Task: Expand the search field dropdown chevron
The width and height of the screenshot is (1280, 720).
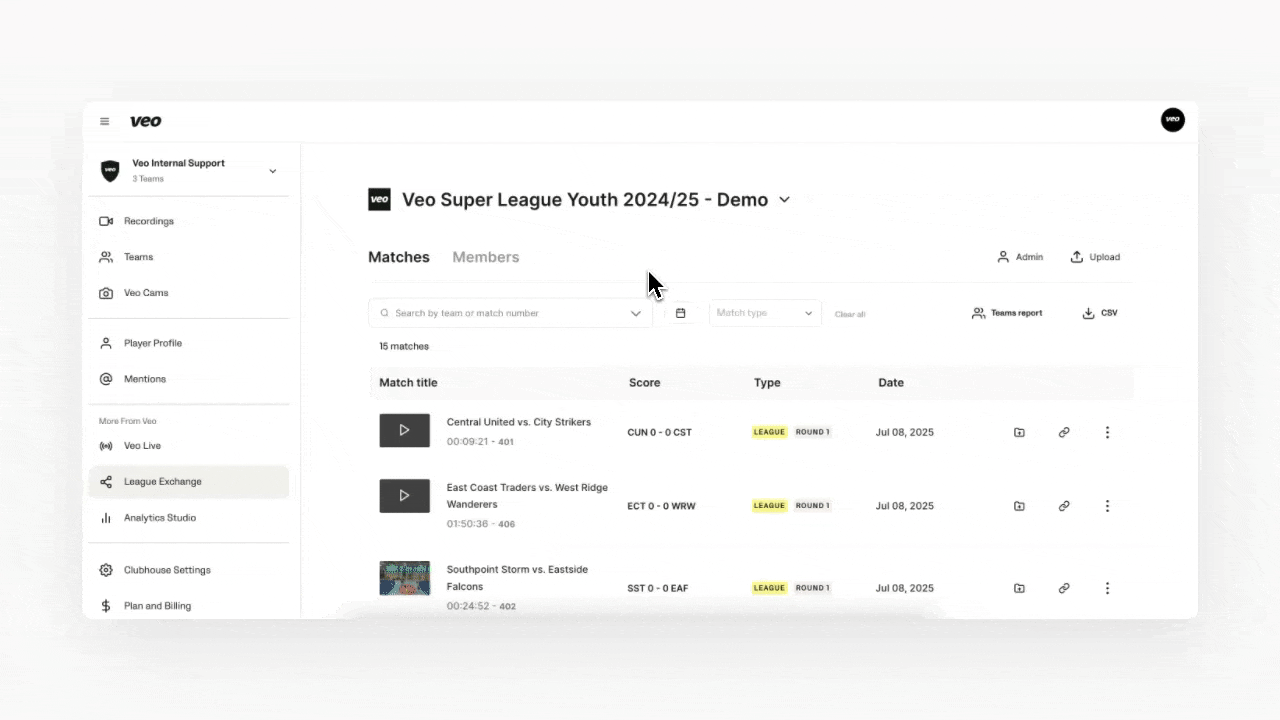Action: coord(636,313)
